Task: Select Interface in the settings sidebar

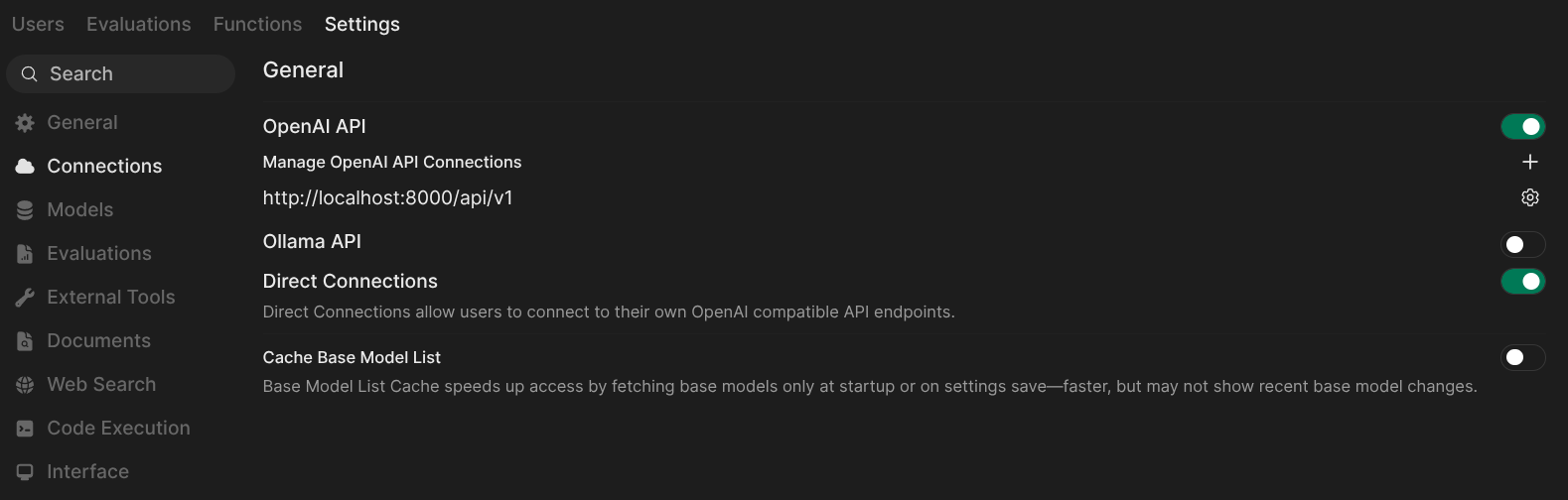Action: (x=87, y=472)
